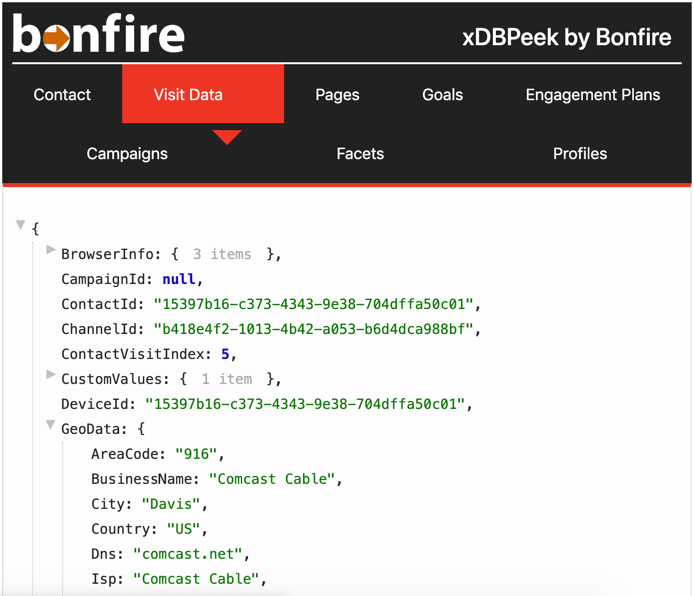The height and width of the screenshot is (596, 693).
Task: Open the Profiles tab
Action: pos(580,154)
